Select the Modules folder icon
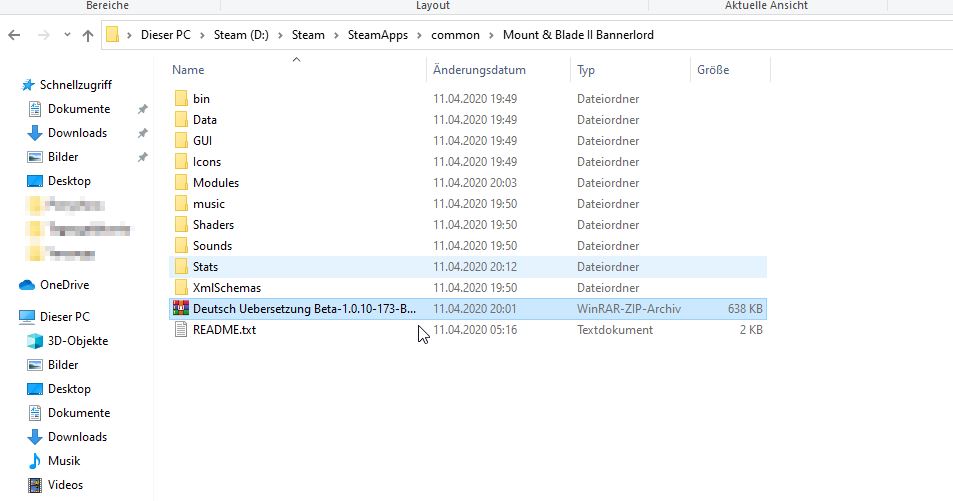The width and height of the screenshot is (953, 501). (x=181, y=182)
